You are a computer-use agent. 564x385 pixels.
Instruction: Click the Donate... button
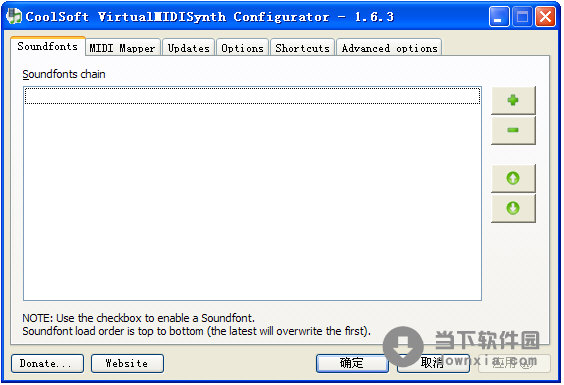pyautogui.click(x=47, y=363)
